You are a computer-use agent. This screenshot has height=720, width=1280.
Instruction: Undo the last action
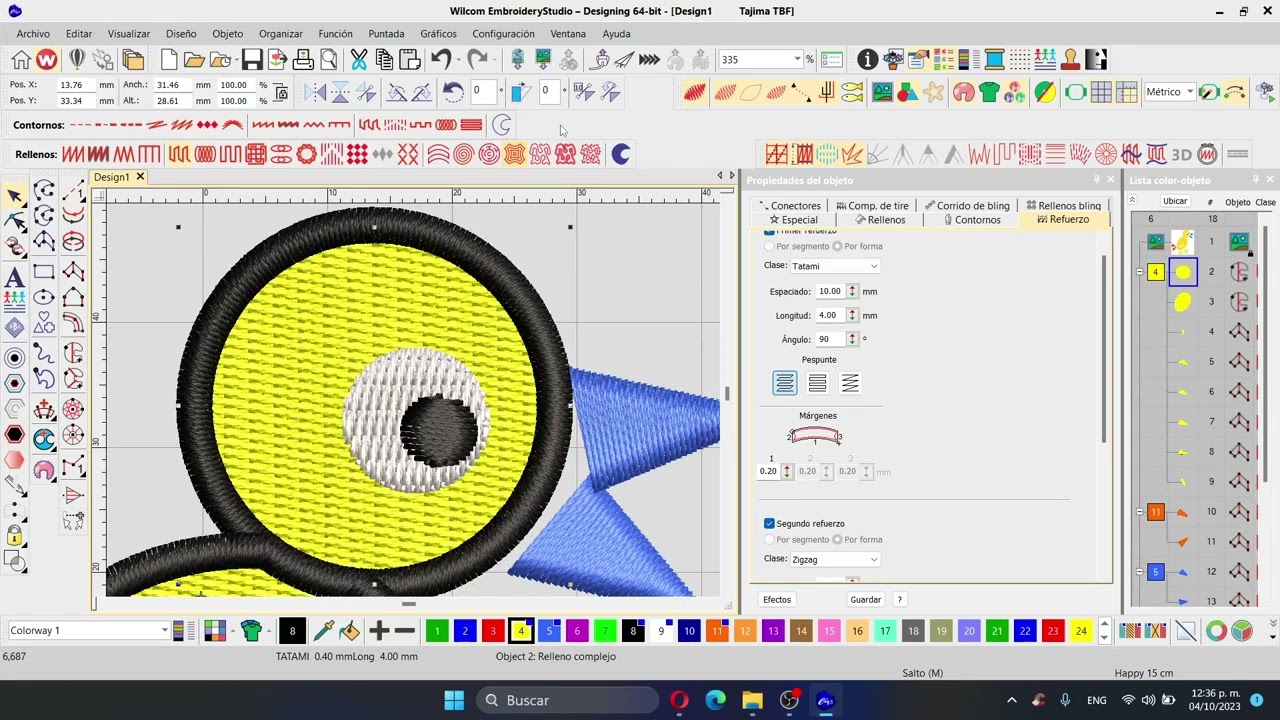(442, 60)
